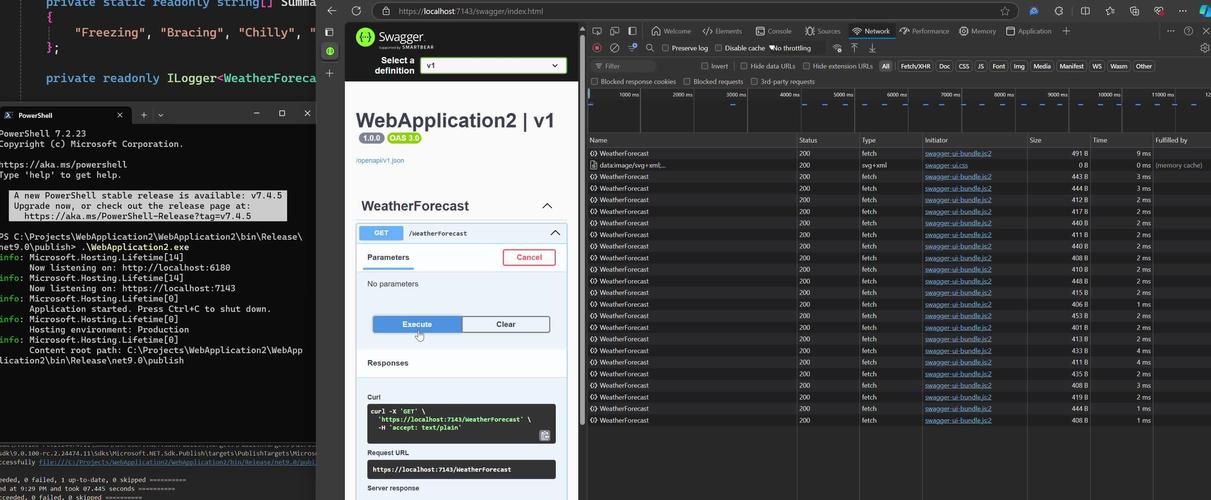Switch to the Console tab
The width and height of the screenshot is (1211, 500).
tap(773, 31)
